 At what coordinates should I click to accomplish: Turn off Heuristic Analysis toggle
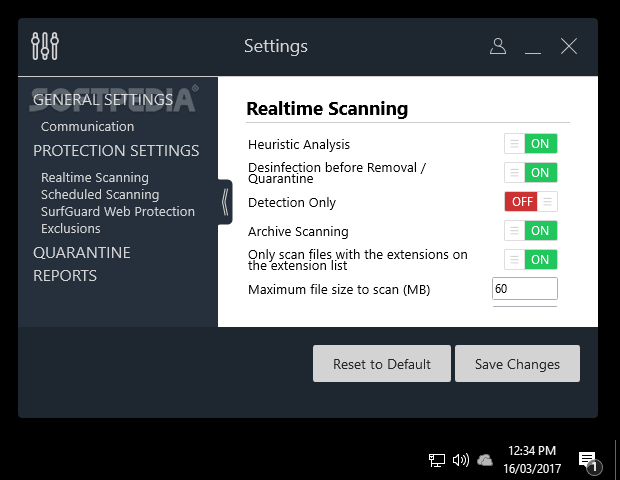coord(531,144)
